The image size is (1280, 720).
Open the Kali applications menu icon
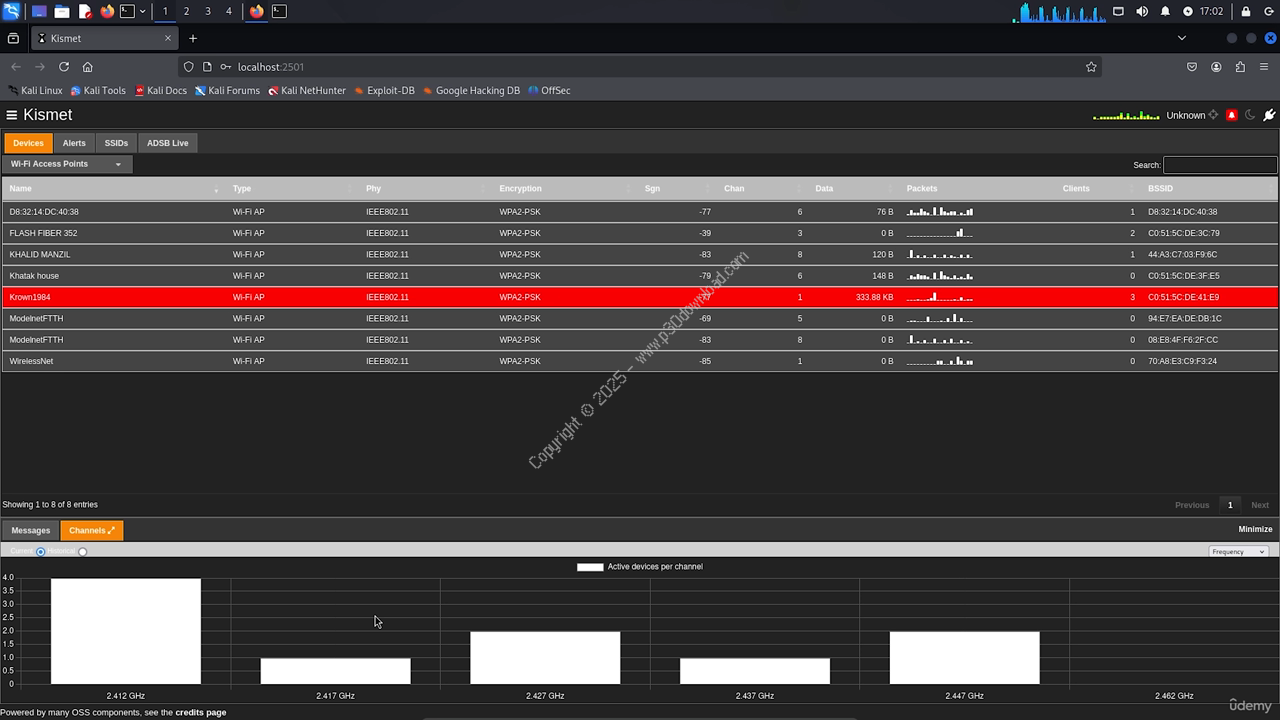(x=12, y=11)
